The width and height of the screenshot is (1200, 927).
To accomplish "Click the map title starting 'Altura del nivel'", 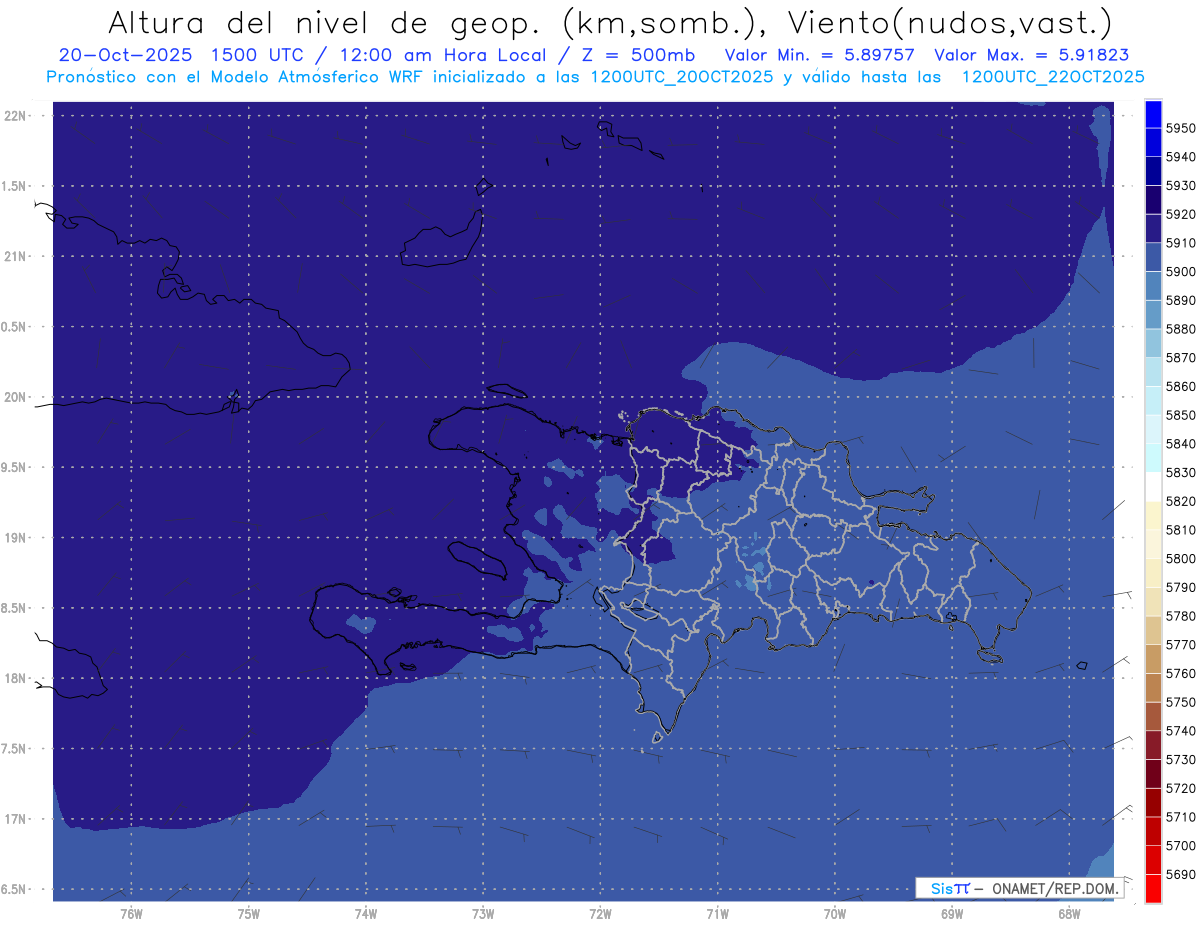I will pos(609,22).
